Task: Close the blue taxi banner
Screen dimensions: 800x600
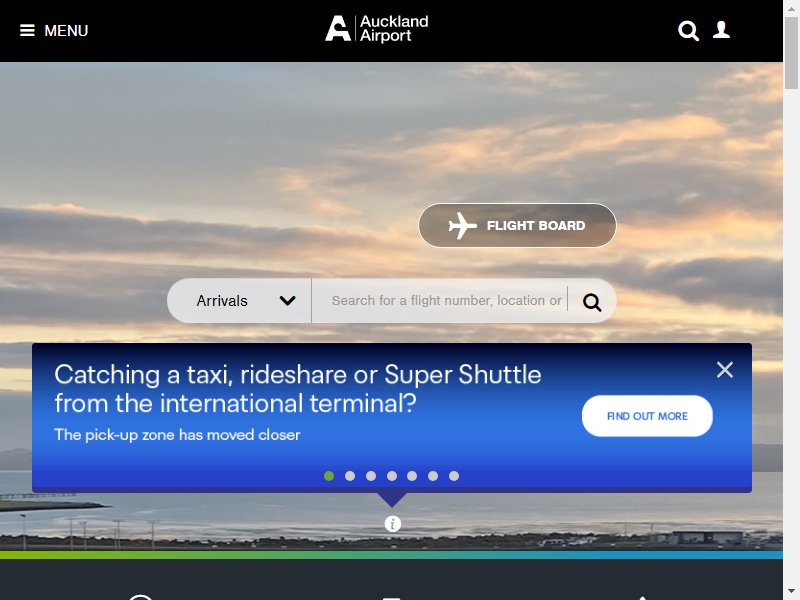Action: pos(724,369)
